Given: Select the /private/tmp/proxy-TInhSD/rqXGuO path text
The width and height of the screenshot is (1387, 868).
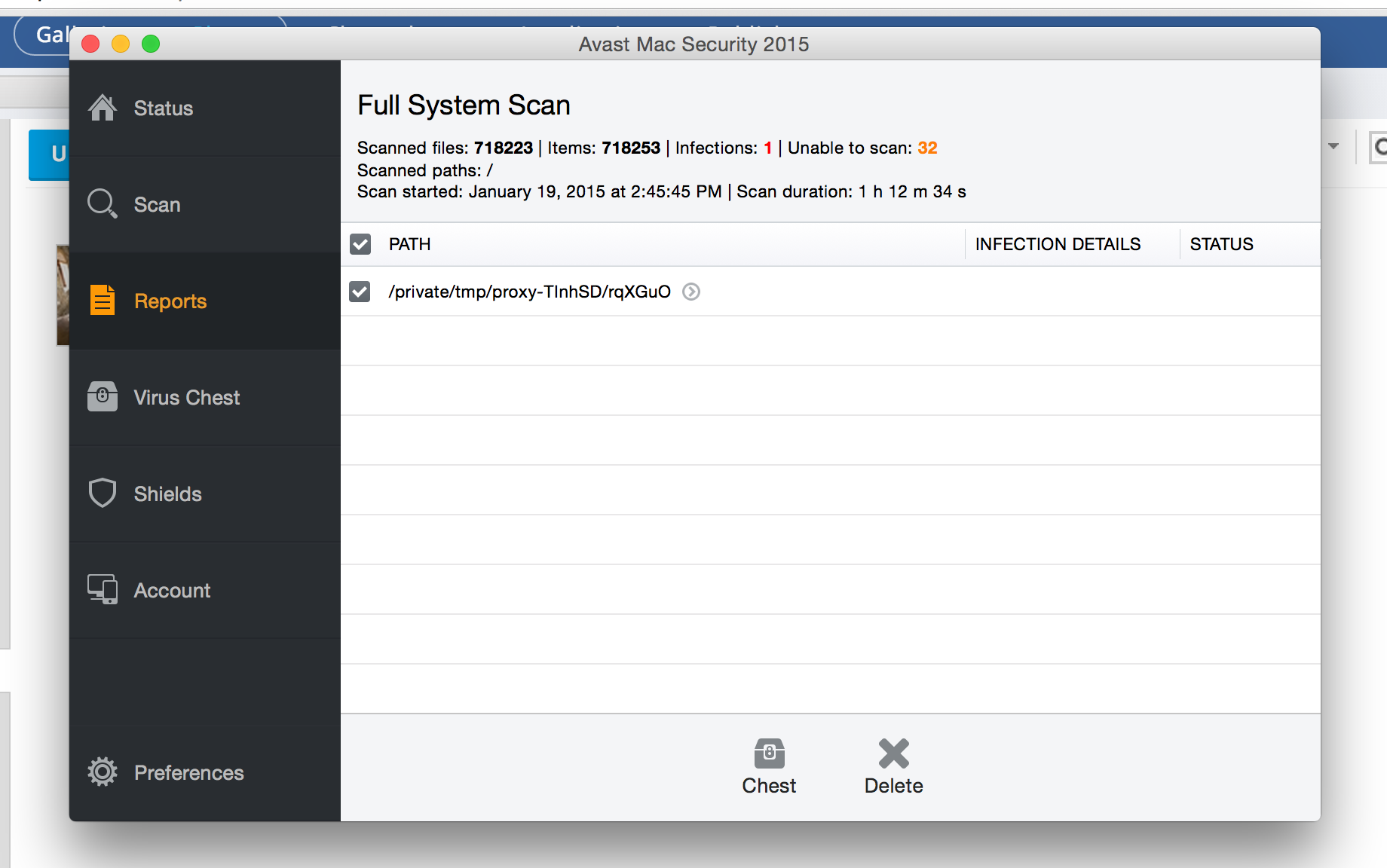Looking at the screenshot, I should (529, 292).
